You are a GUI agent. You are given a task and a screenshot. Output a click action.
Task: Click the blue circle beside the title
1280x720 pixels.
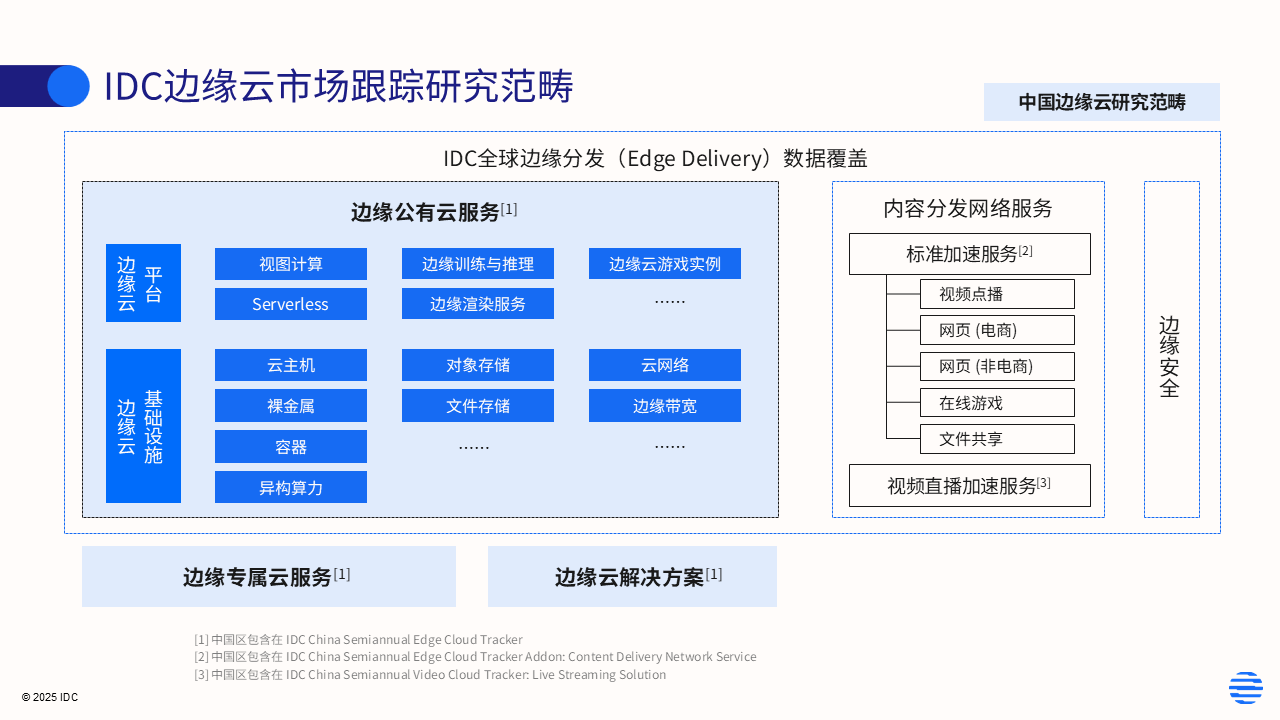click(68, 86)
